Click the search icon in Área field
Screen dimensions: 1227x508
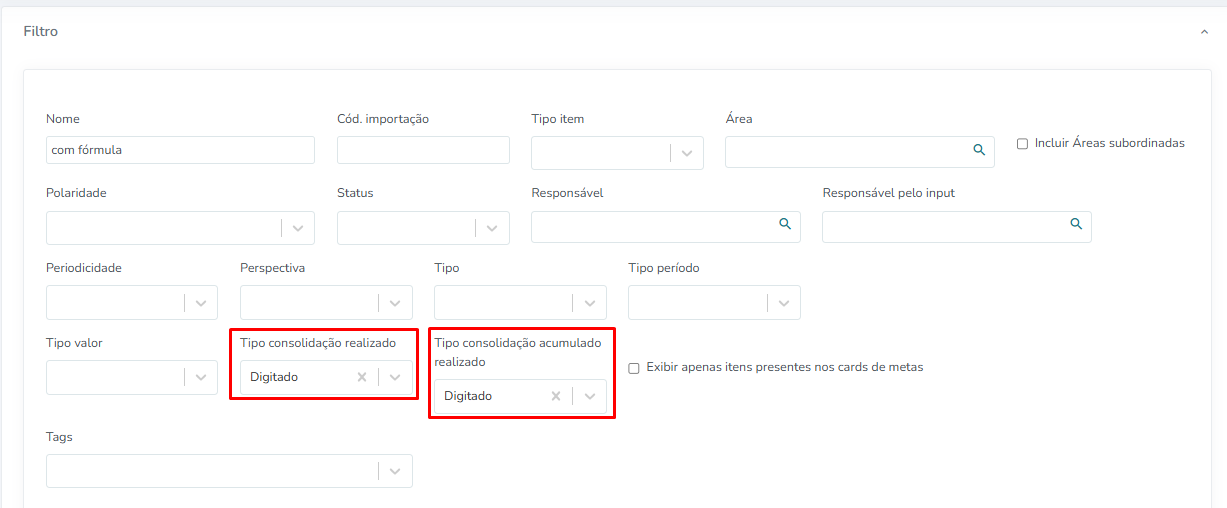(979, 150)
